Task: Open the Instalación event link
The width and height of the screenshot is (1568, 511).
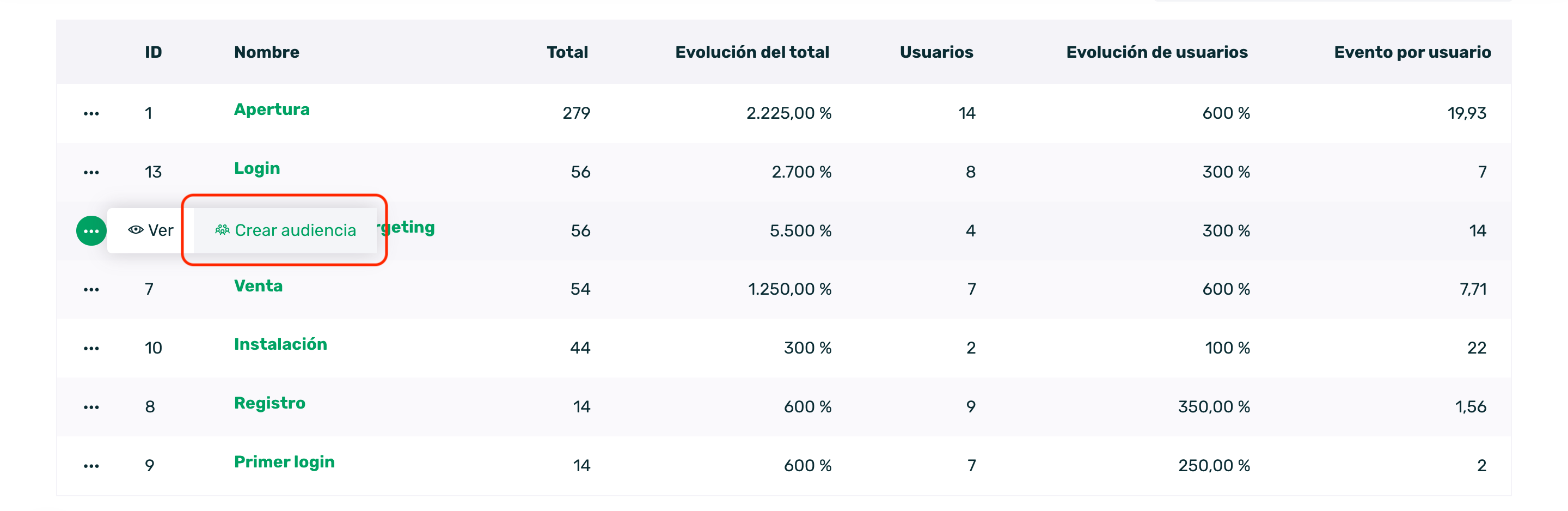Action: point(280,344)
